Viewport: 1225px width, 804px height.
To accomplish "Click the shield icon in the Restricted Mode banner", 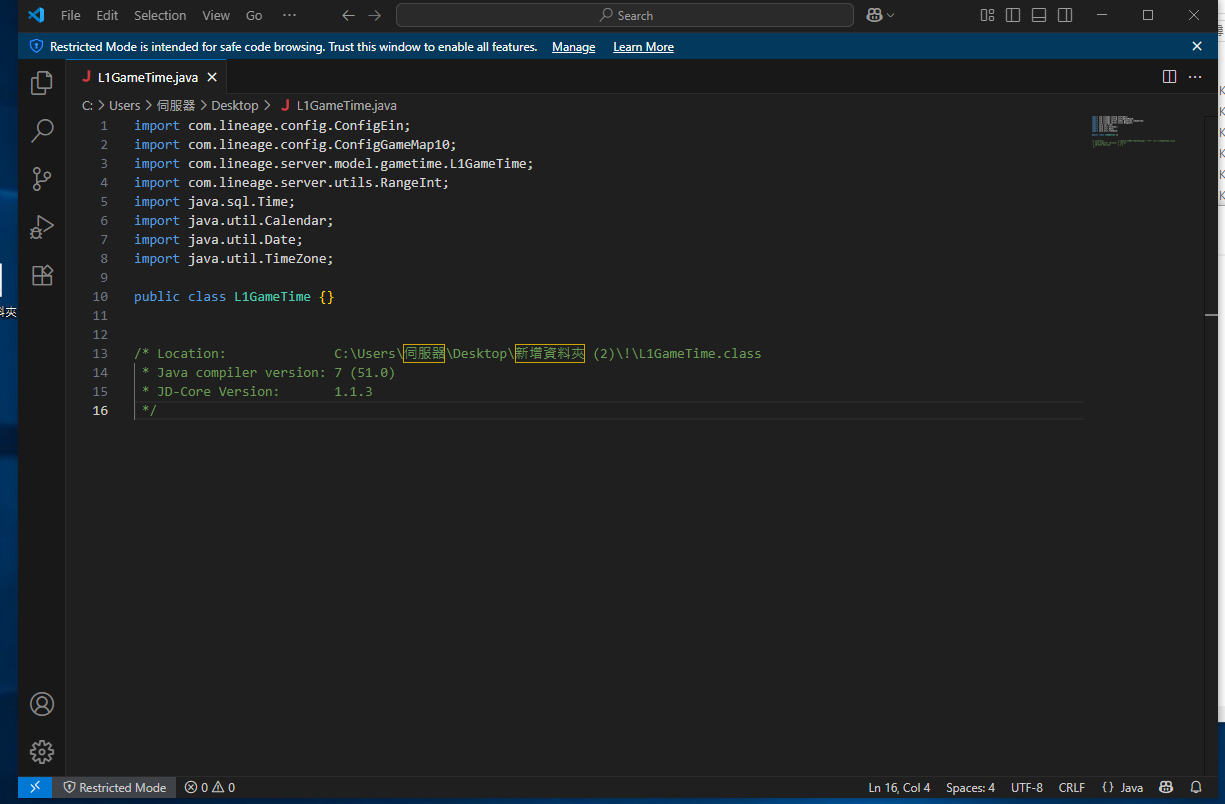I will pos(37,47).
